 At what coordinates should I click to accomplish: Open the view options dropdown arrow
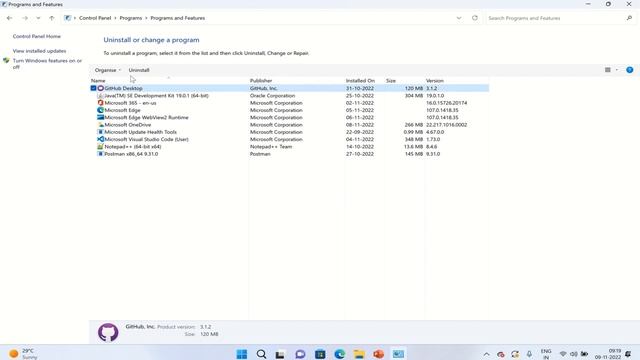click(617, 70)
